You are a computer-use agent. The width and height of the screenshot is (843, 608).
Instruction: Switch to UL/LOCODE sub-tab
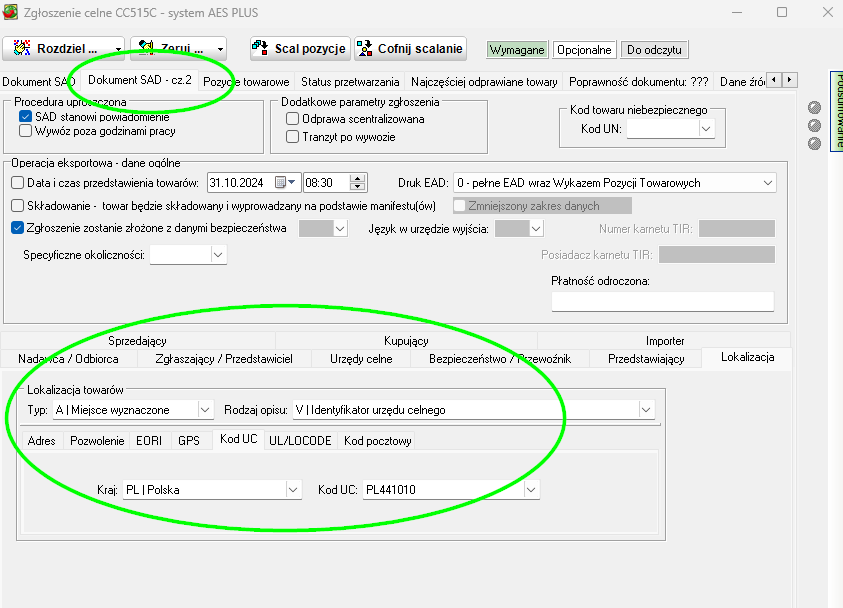300,441
